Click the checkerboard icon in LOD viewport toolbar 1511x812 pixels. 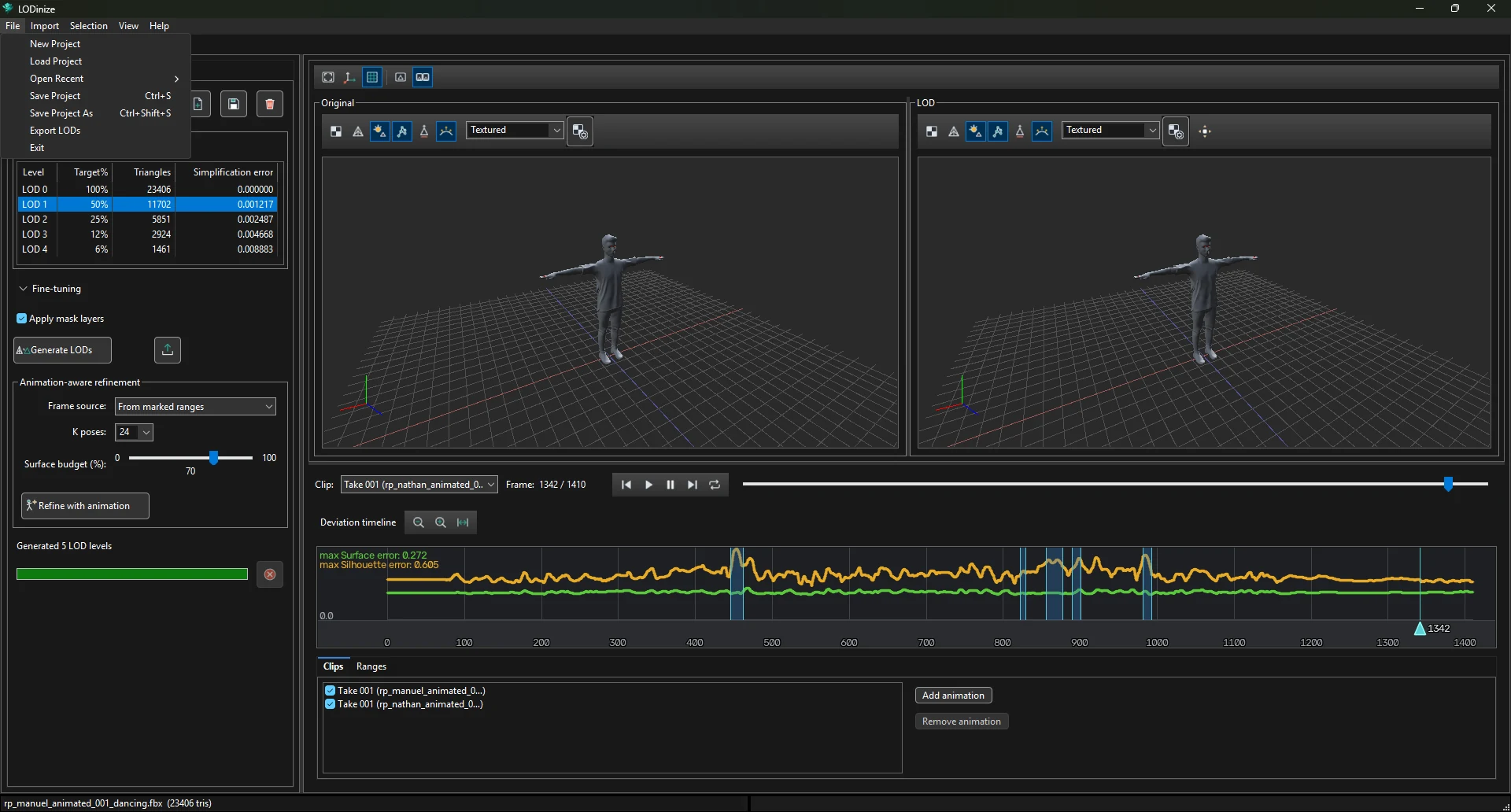pyautogui.click(x=932, y=131)
